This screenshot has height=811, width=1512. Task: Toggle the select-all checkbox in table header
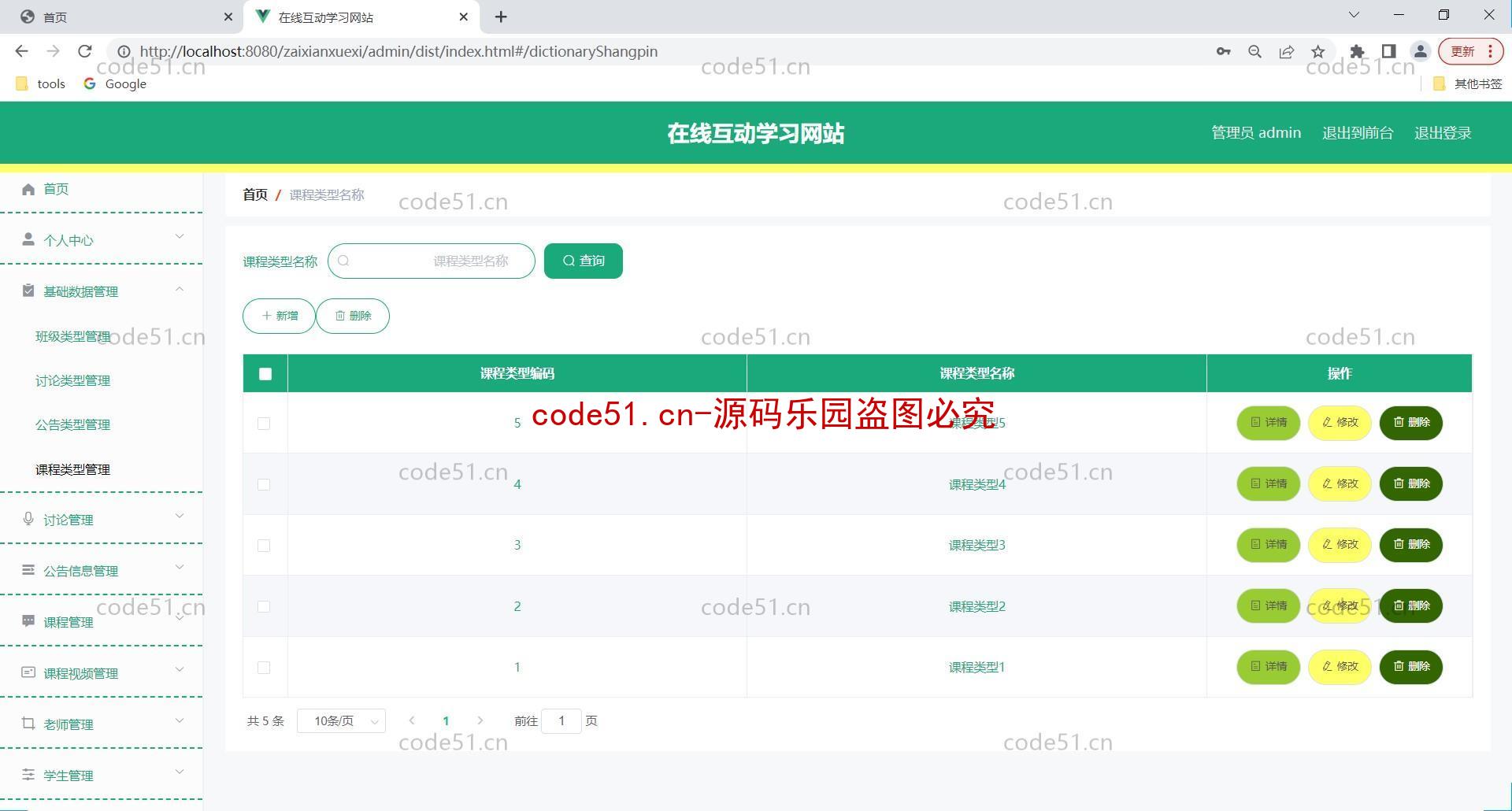(x=265, y=374)
